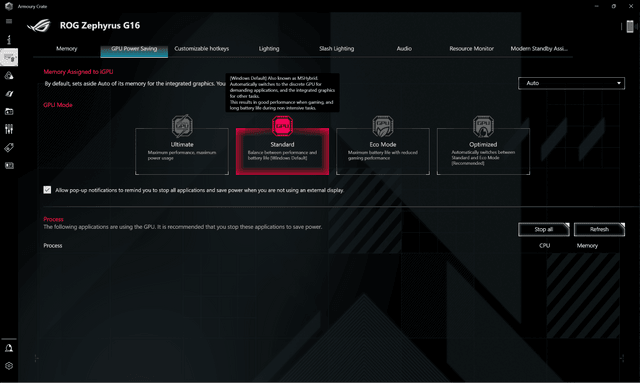This screenshot has height=383, width=640.
Task: Open Aura Sync triangle icon in sidebar
Action: (9, 76)
